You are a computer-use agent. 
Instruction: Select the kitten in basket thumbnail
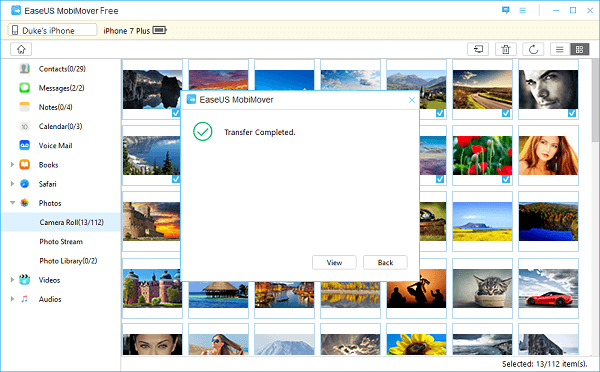click(482, 288)
